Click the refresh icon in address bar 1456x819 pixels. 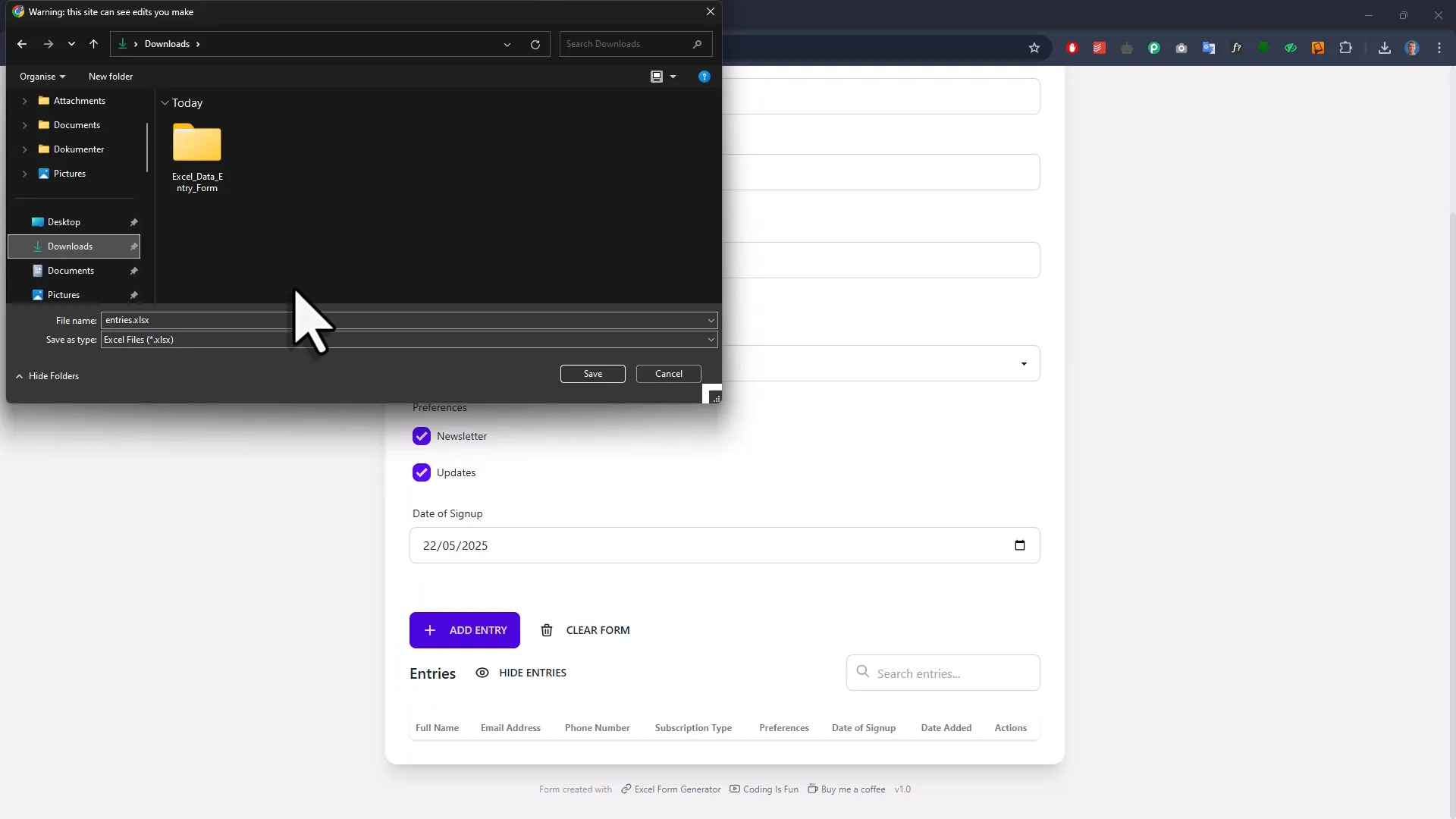pos(535,44)
